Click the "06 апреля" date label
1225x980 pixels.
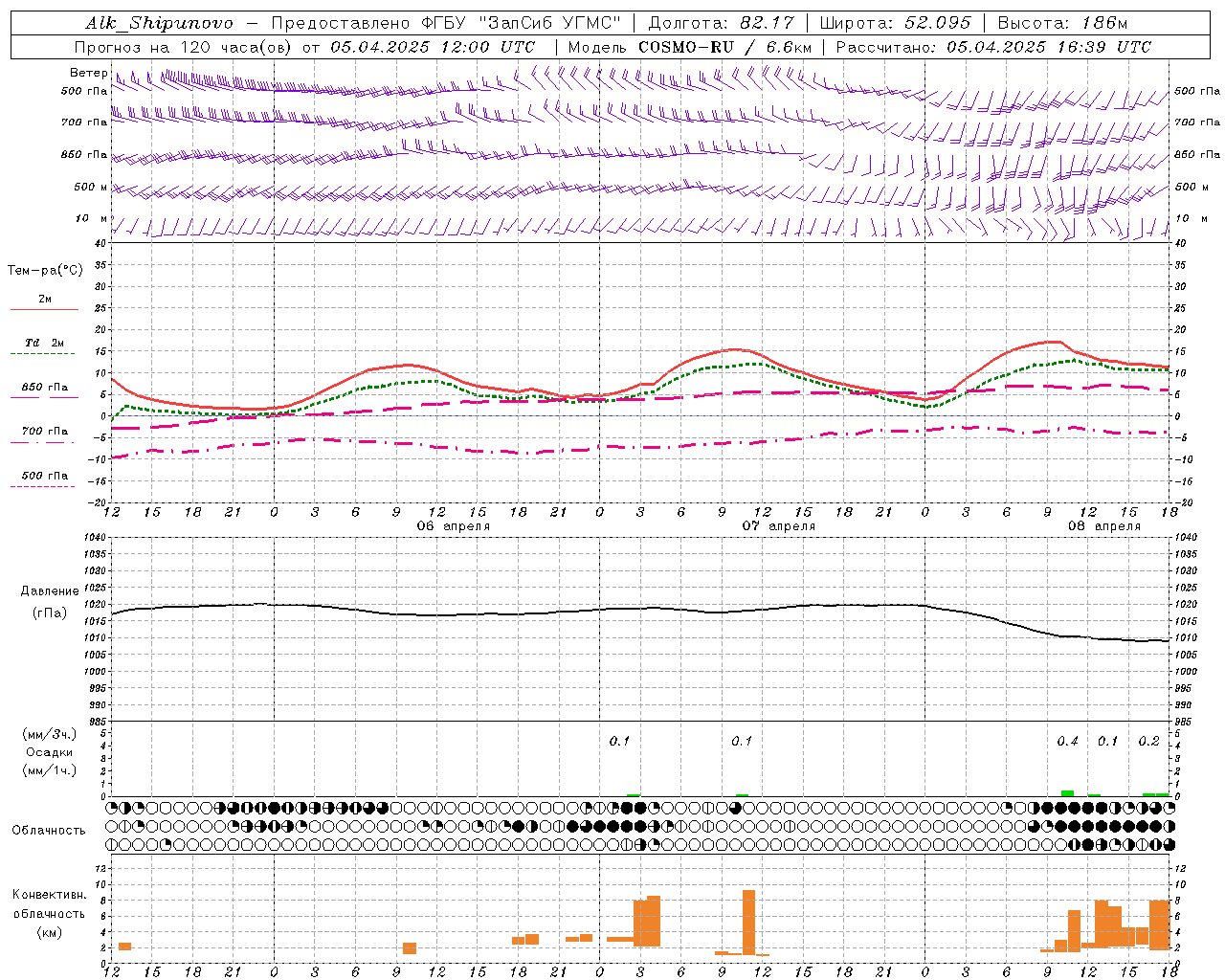click(x=454, y=526)
